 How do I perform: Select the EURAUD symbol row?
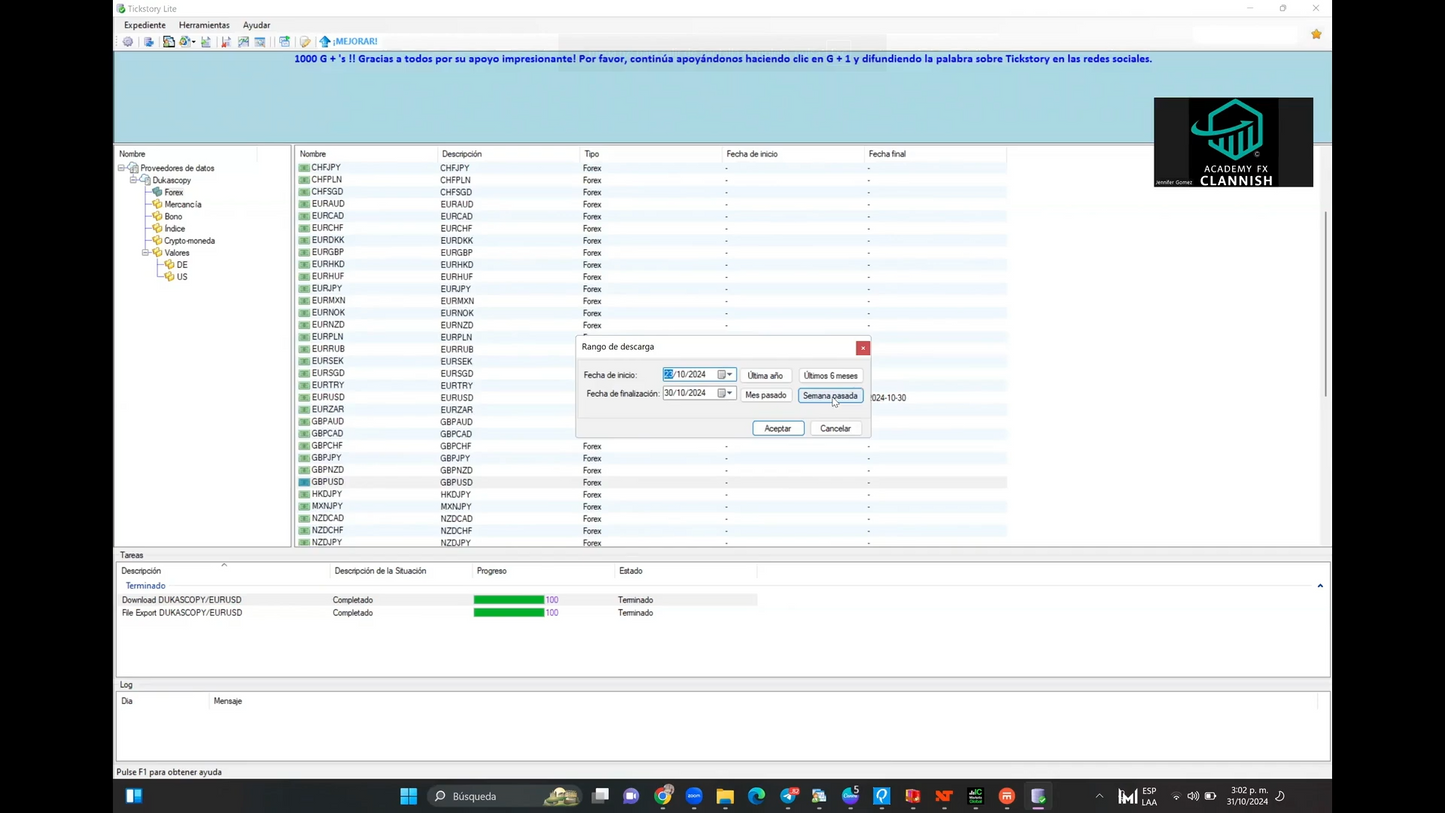[x=651, y=204]
